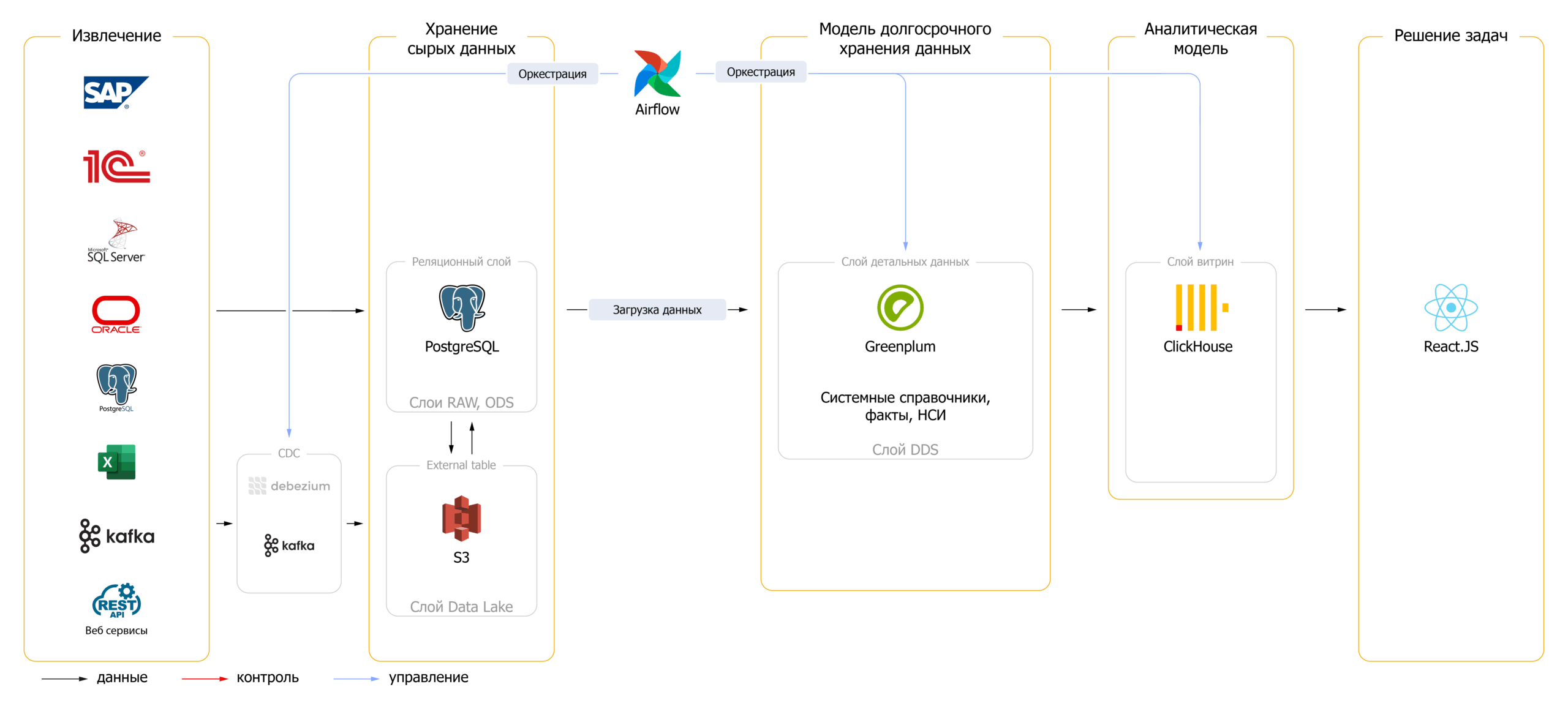Screen dimensions: 1568x706
Task: Click the React.JS atom icon
Action: [x=1450, y=307]
